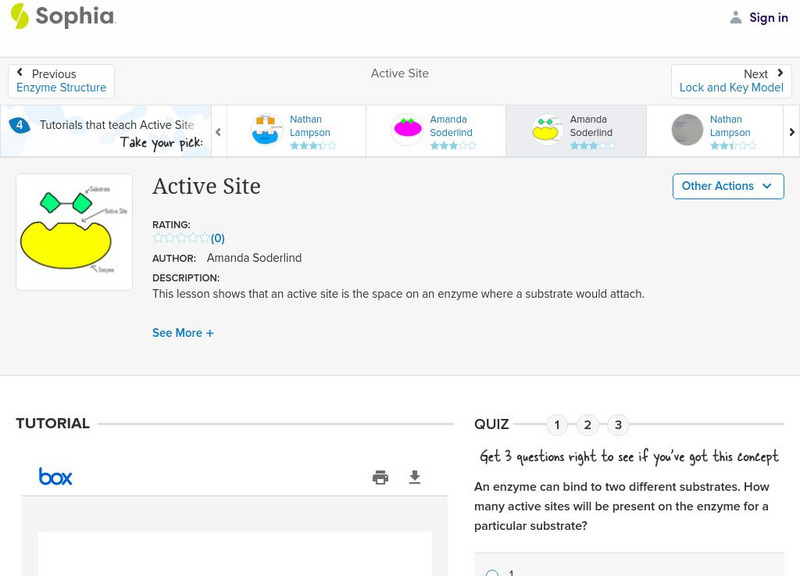Click the user profile icon beside Sign in
Viewport: 800px width, 576px height.
[736, 17]
